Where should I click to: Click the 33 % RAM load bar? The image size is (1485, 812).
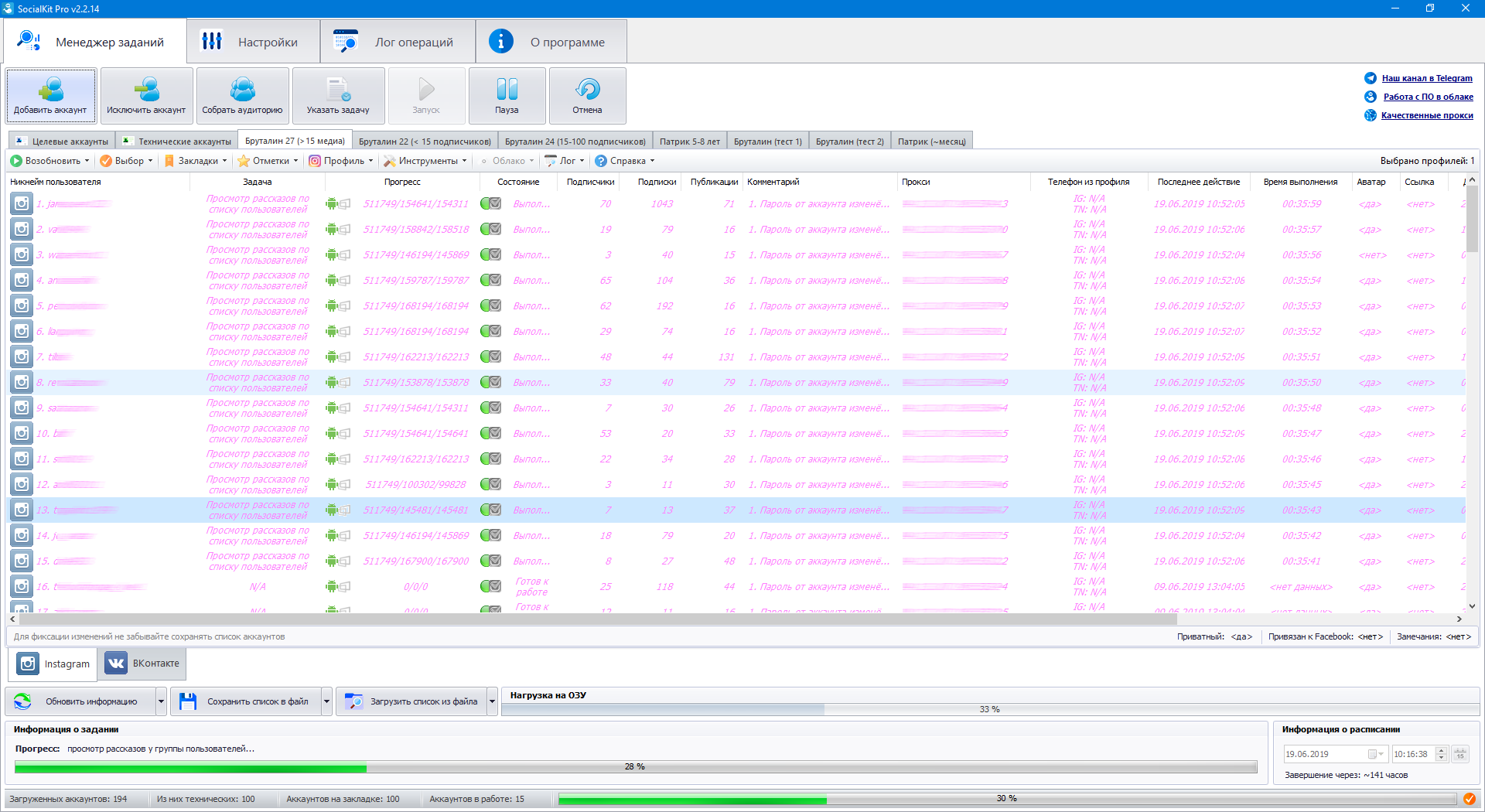point(990,709)
